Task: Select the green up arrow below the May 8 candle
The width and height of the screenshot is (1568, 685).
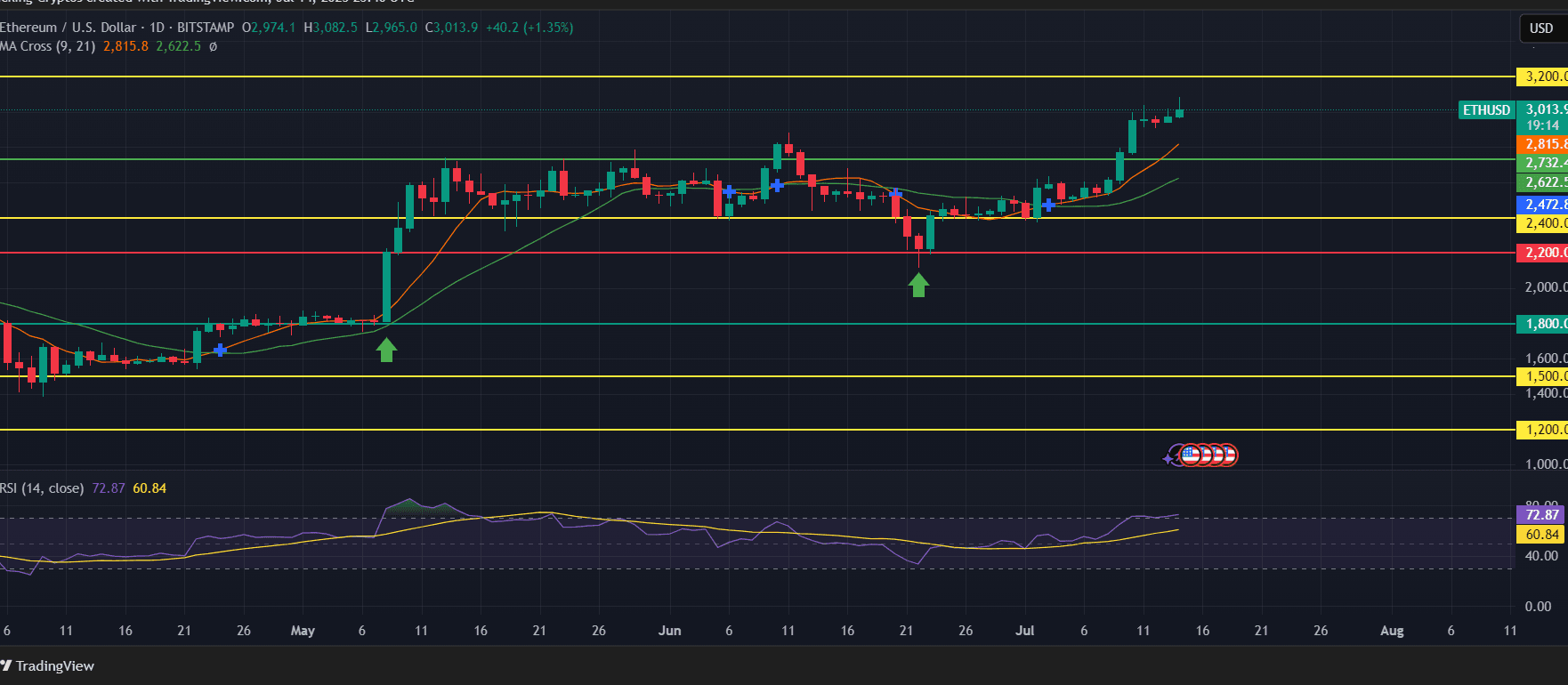Action: coord(386,350)
